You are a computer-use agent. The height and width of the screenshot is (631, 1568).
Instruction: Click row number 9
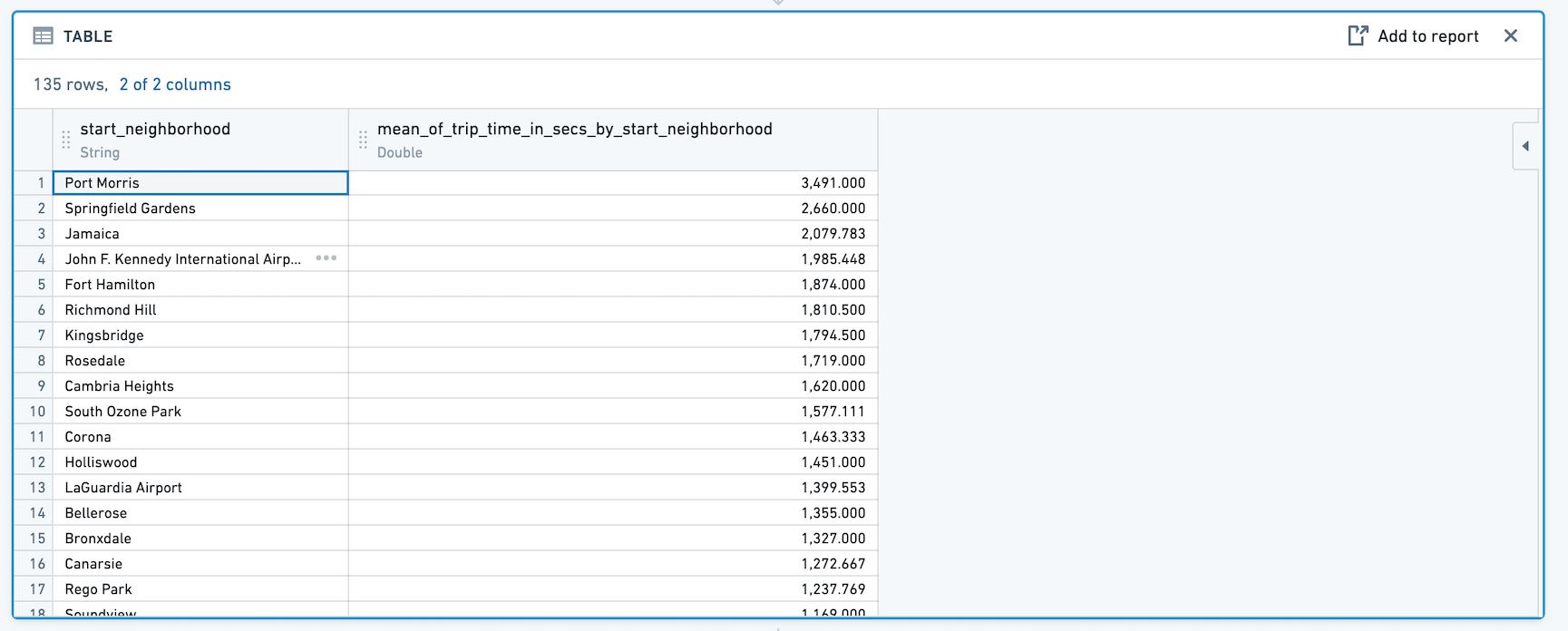pyautogui.click(x=41, y=386)
